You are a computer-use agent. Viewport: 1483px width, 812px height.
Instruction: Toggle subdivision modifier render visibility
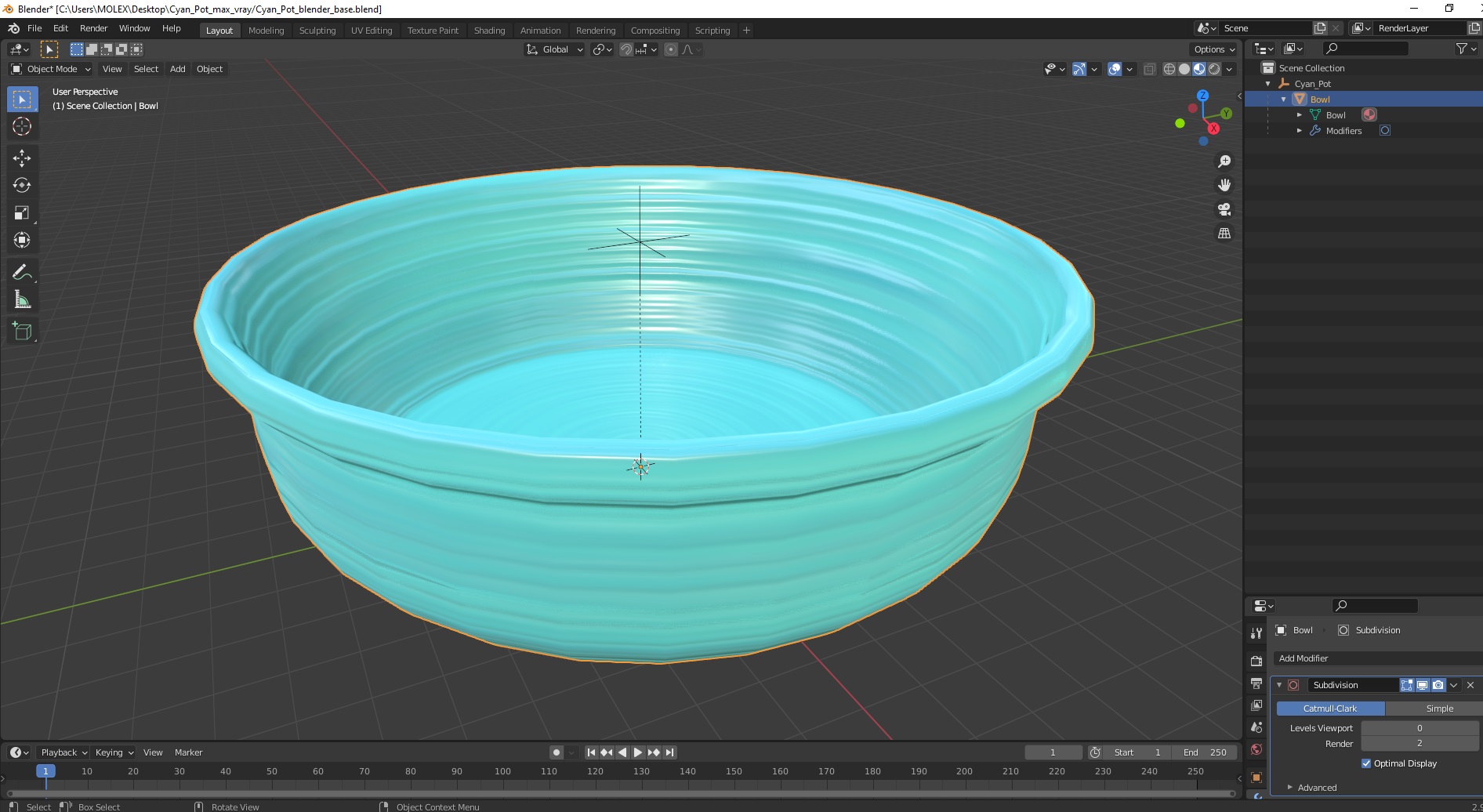(x=1438, y=685)
